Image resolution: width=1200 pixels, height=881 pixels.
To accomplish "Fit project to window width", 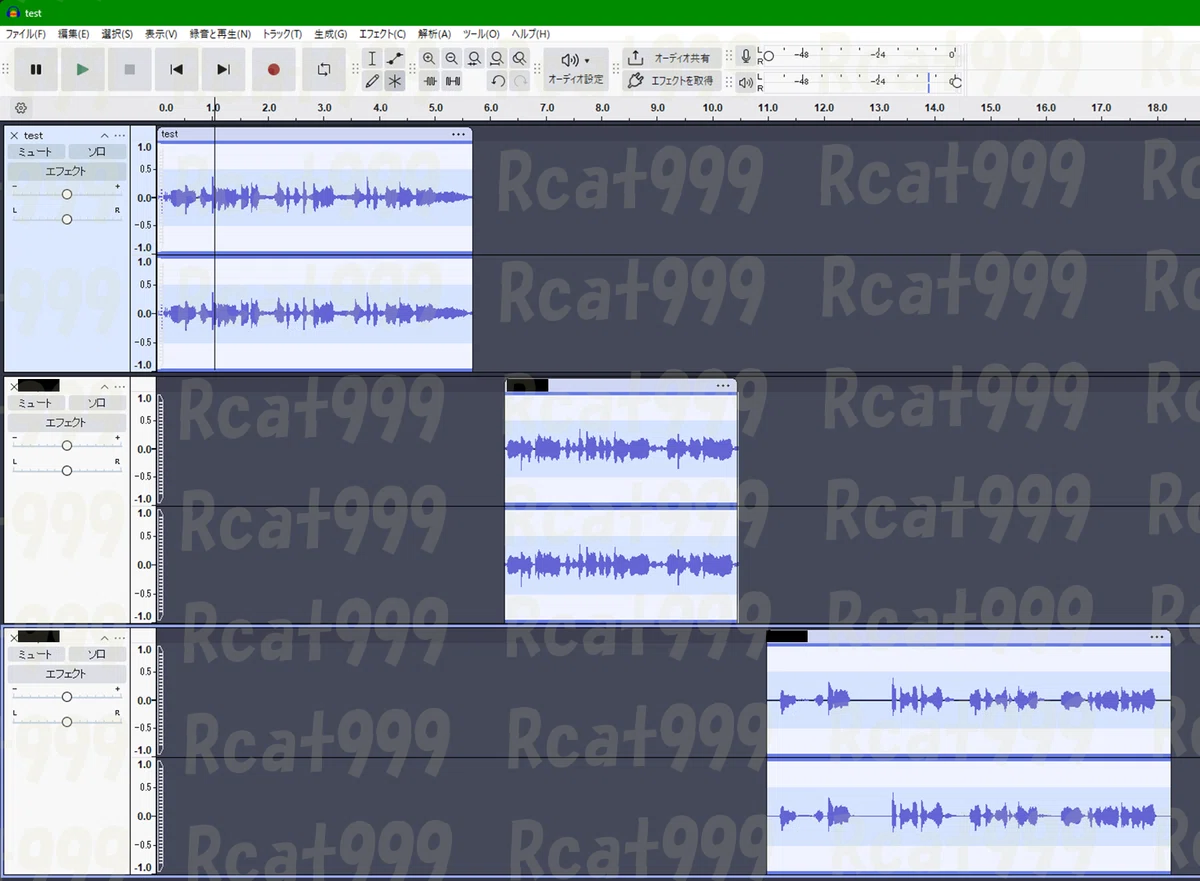I will coord(497,59).
